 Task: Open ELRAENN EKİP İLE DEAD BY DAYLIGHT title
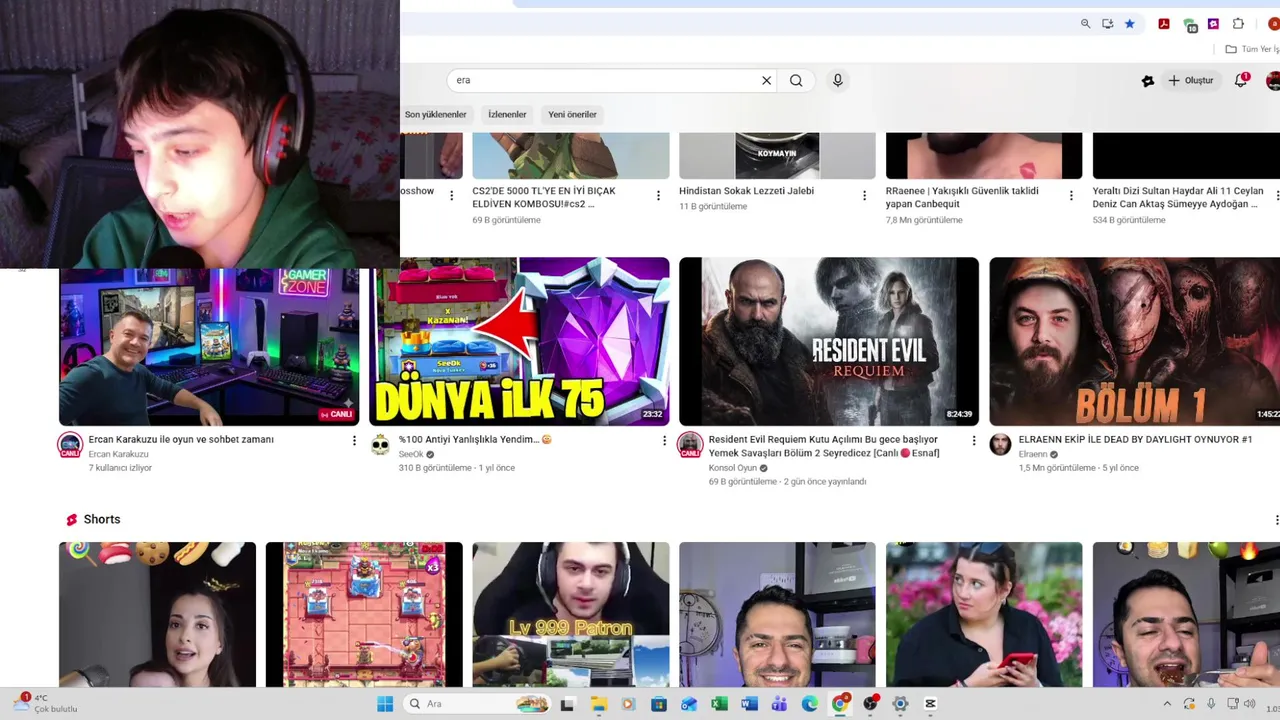tap(1135, 440)
